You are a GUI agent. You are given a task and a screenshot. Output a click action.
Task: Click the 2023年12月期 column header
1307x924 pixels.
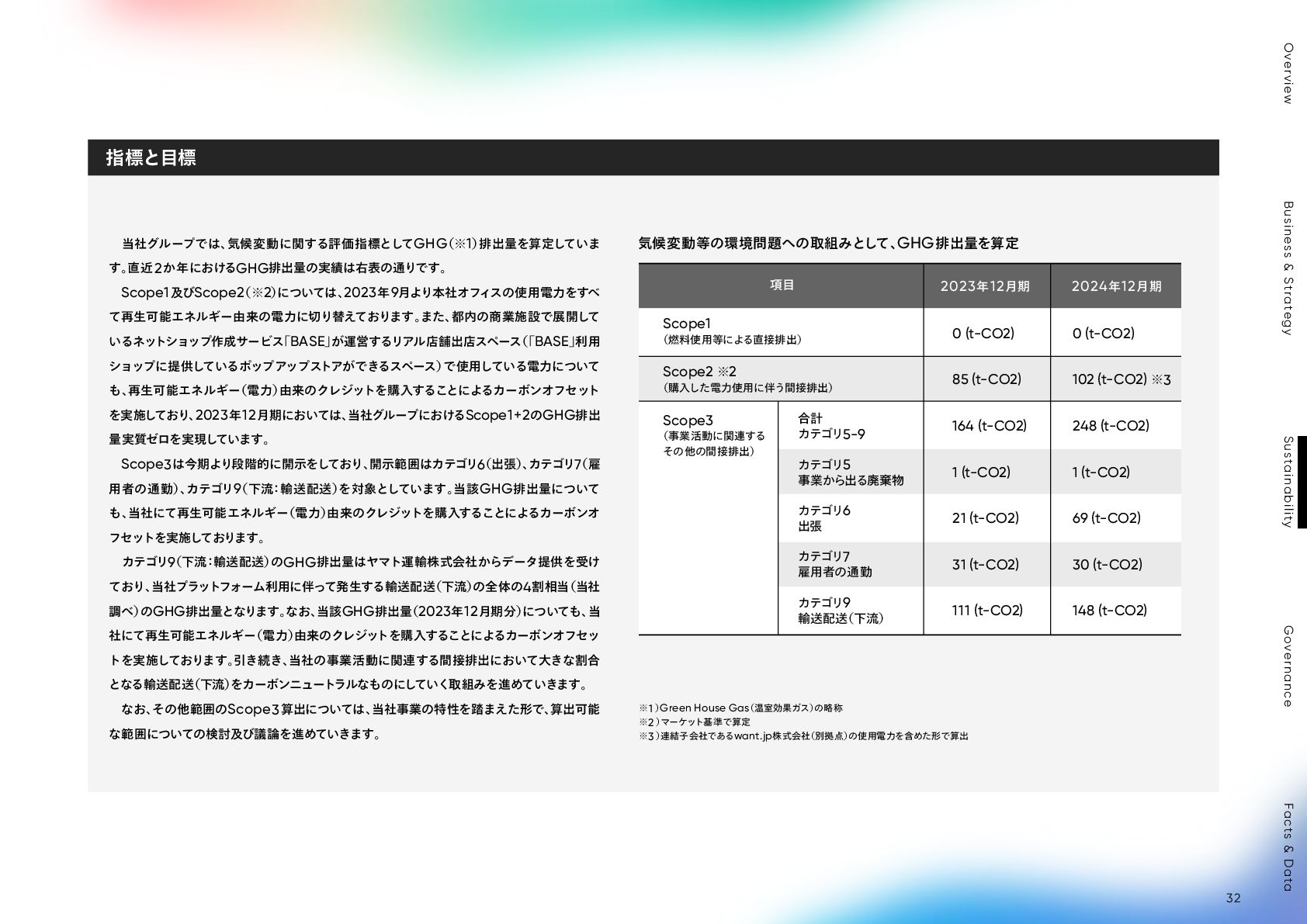click(x=985, y=286)
